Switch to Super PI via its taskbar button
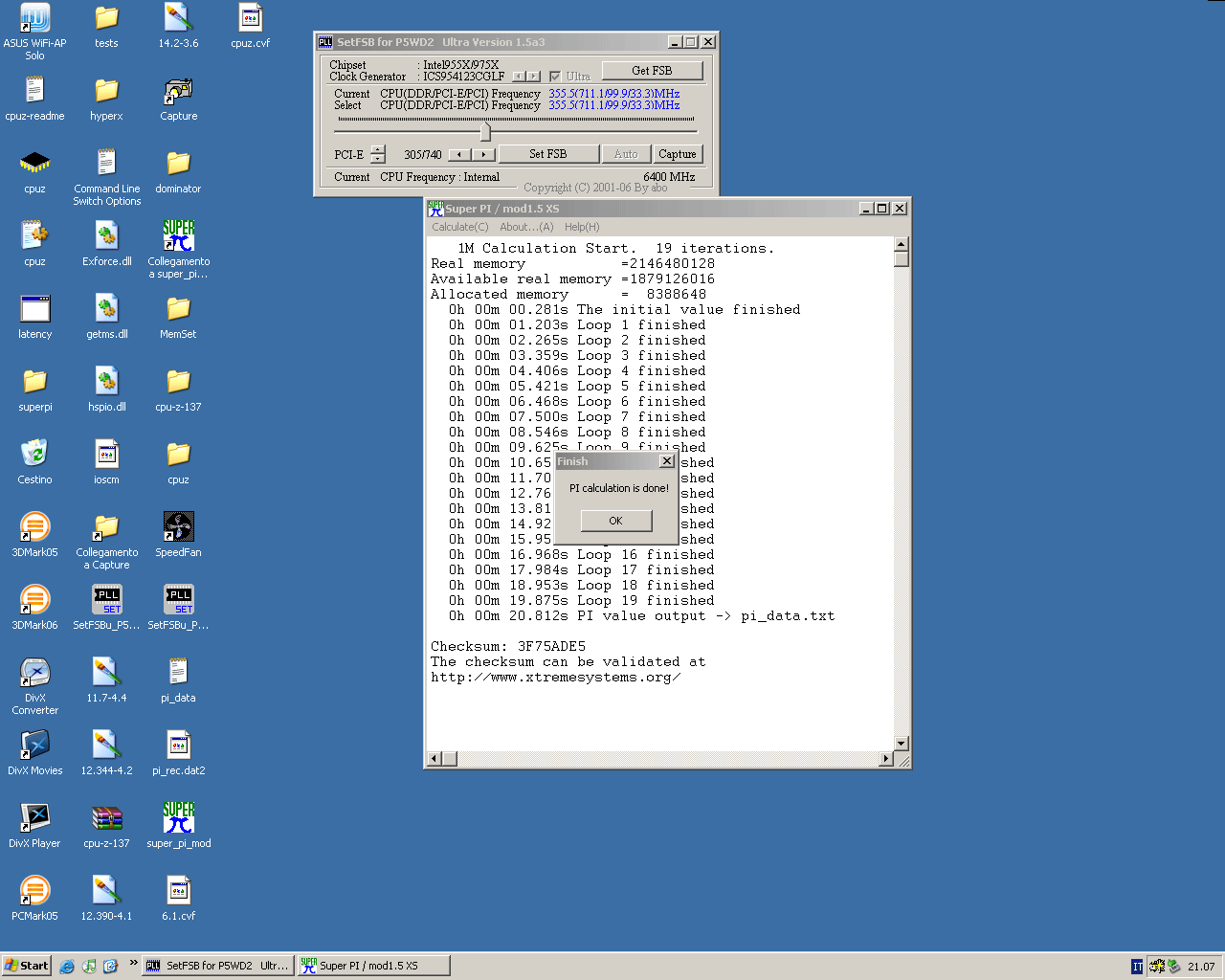Image resolution: width=1225 pixels, height=980 pixels. tap(373, 967)
